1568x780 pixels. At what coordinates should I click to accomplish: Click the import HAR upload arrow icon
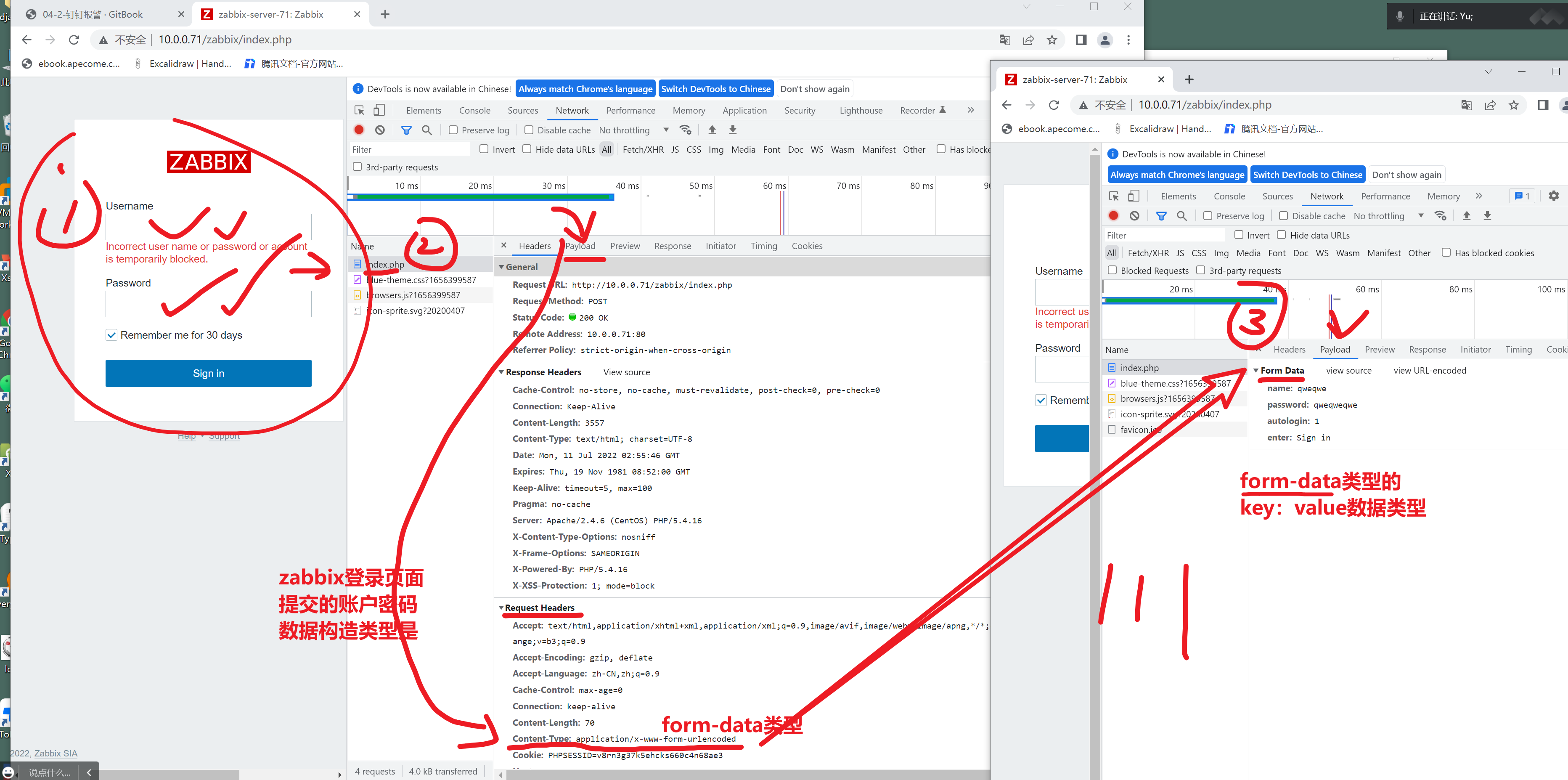[x=712, y=130]
